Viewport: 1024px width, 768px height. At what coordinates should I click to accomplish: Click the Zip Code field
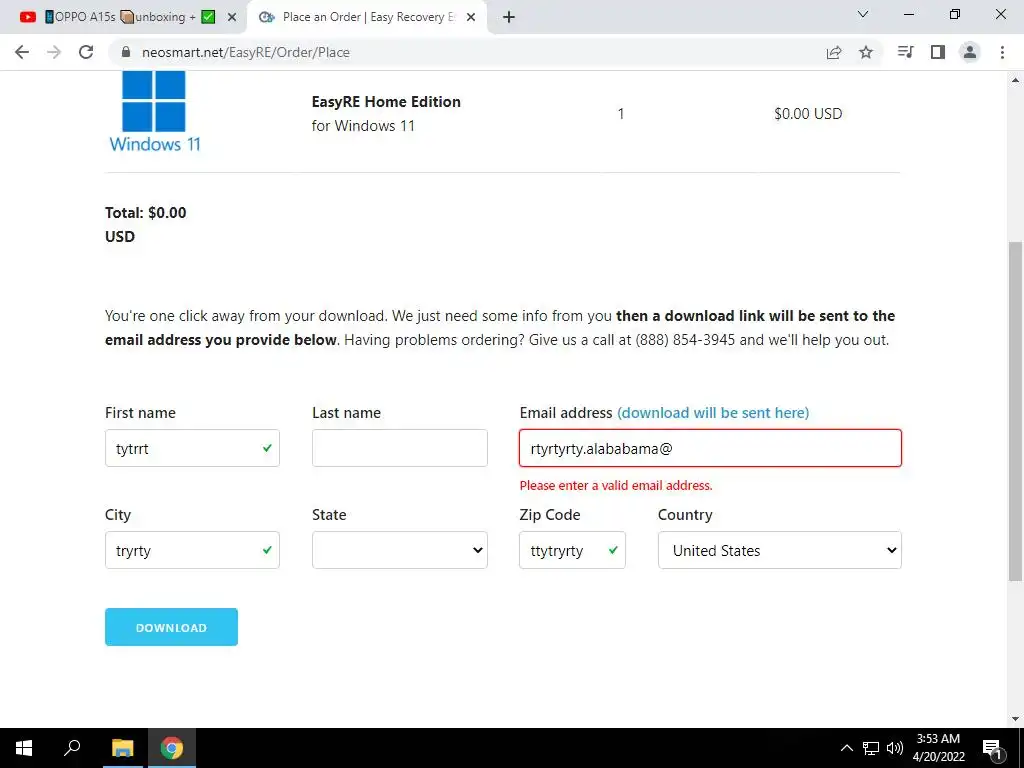(572, 550)
